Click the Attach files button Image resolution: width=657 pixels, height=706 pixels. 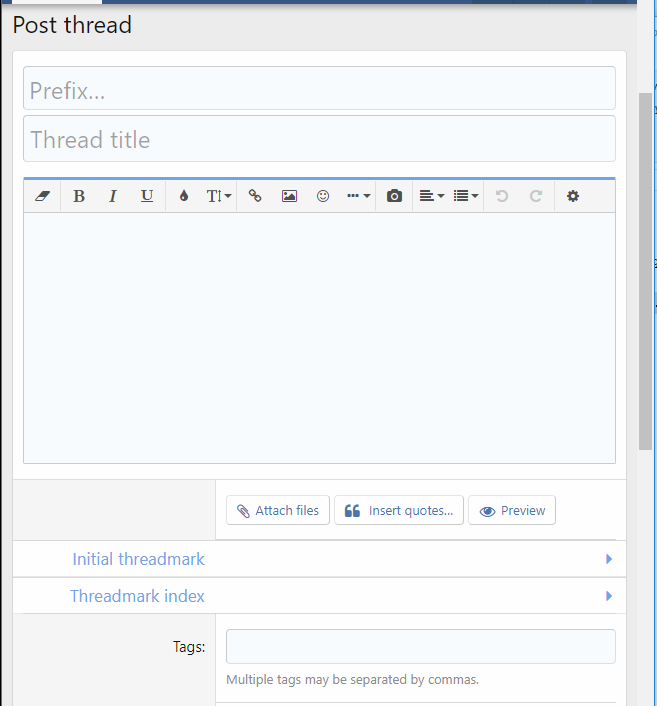coord(278,510)
